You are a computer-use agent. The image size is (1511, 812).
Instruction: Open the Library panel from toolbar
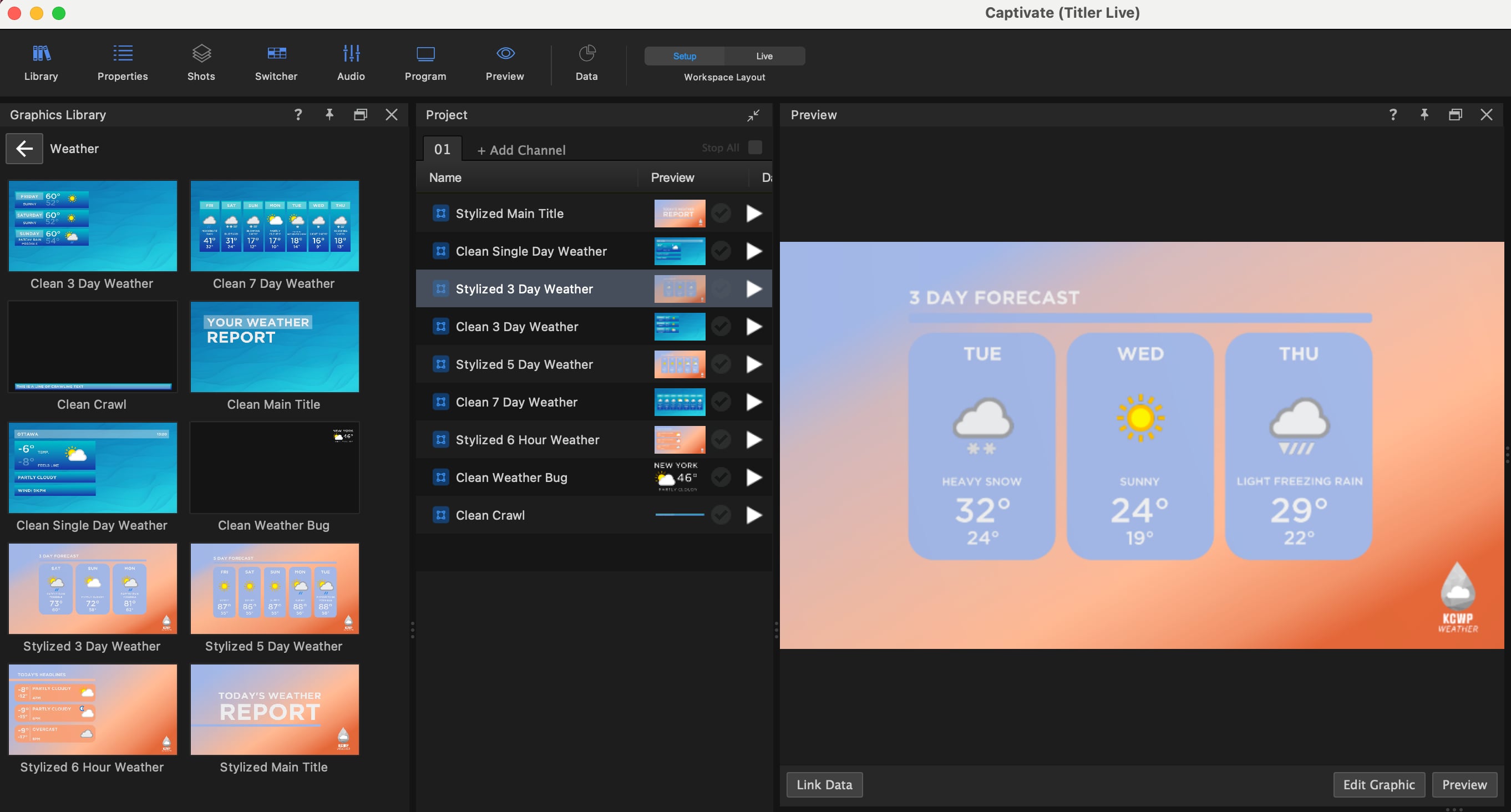pos(41,62)
